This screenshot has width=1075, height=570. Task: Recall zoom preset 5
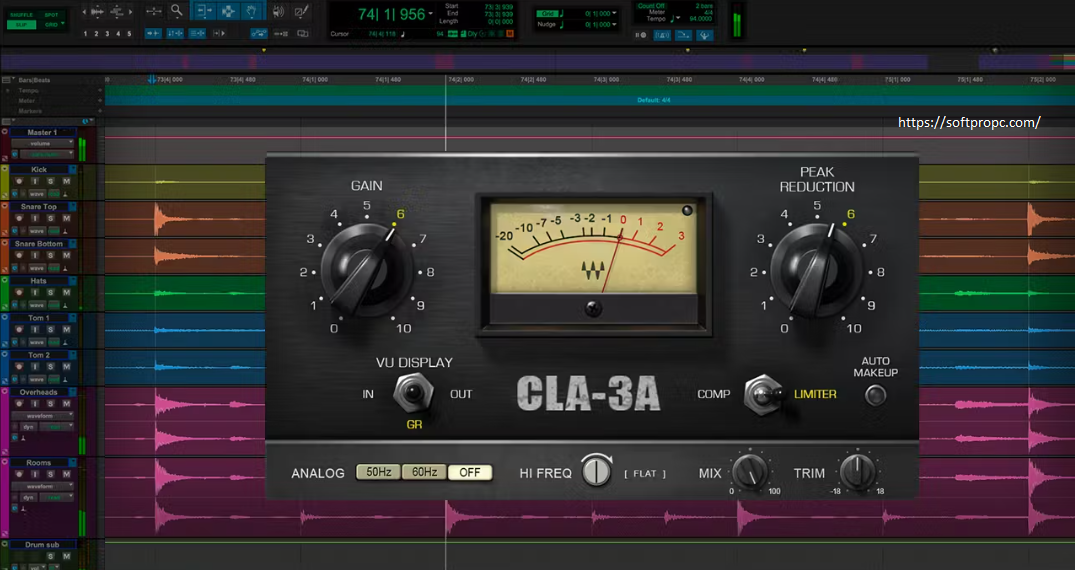[129, 34]
